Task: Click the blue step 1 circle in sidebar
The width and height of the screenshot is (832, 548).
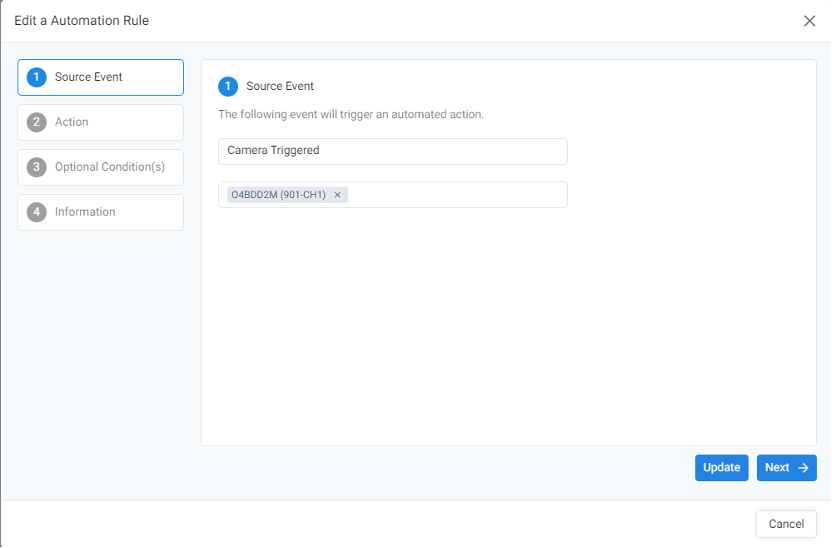Action: coord(37,77)
